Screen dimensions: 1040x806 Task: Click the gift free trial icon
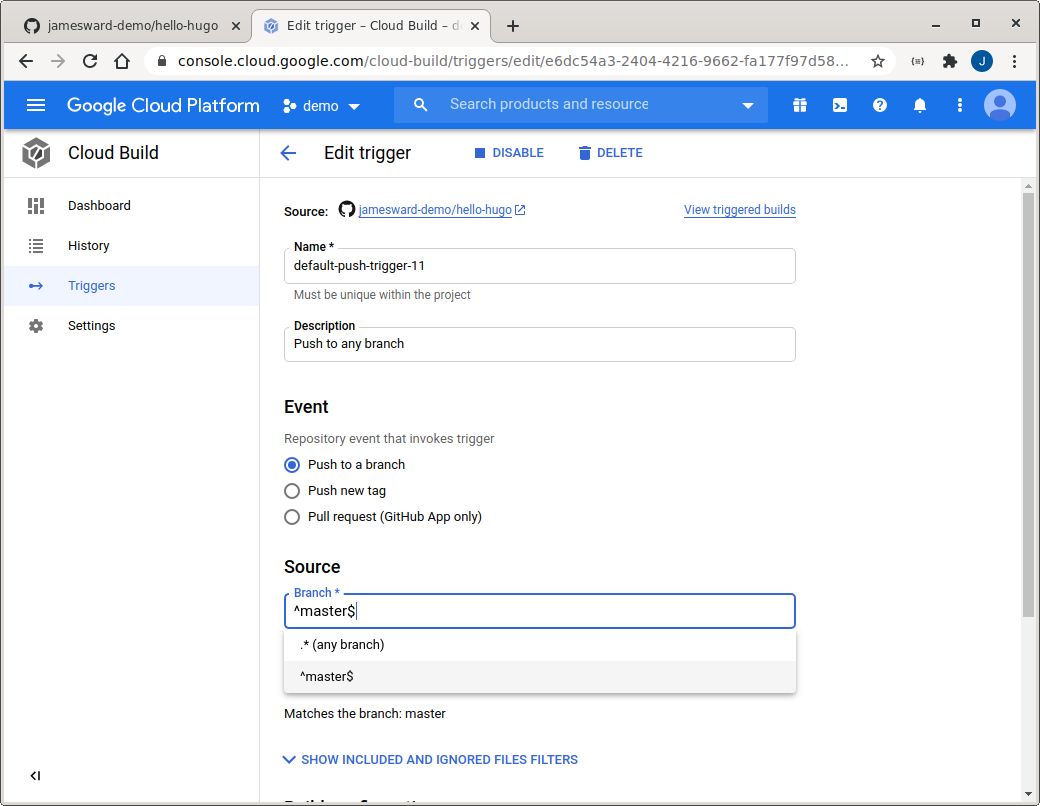click(x=799, y=105)
